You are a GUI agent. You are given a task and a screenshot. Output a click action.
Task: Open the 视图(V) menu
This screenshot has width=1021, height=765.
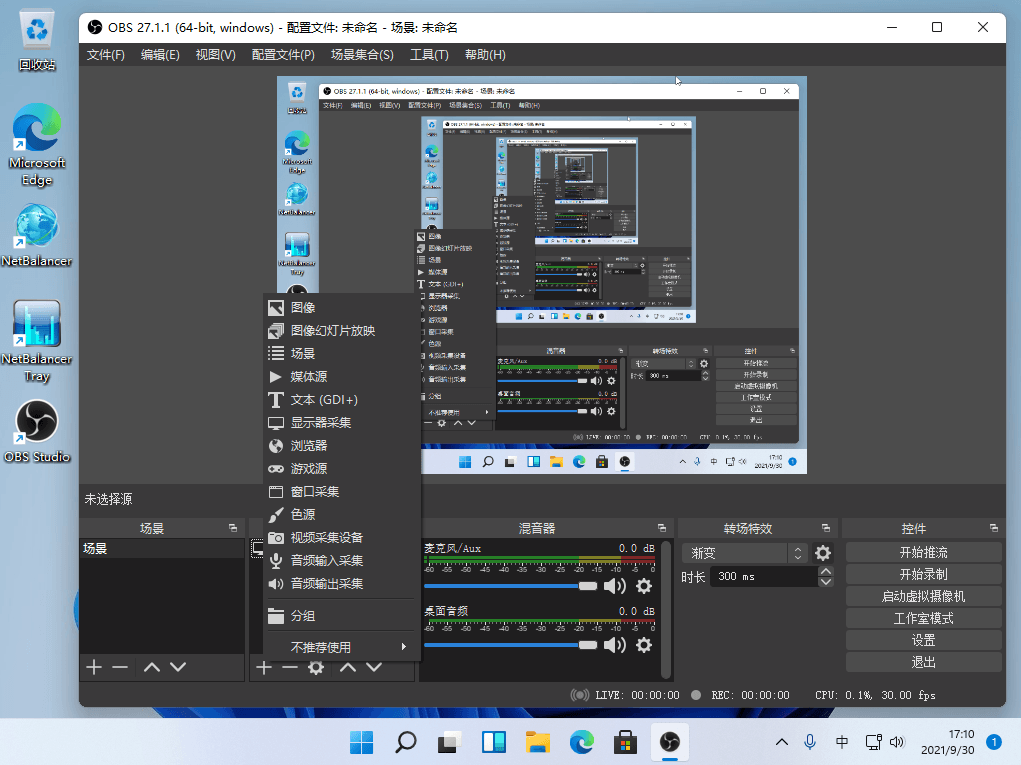click(216, 55)
